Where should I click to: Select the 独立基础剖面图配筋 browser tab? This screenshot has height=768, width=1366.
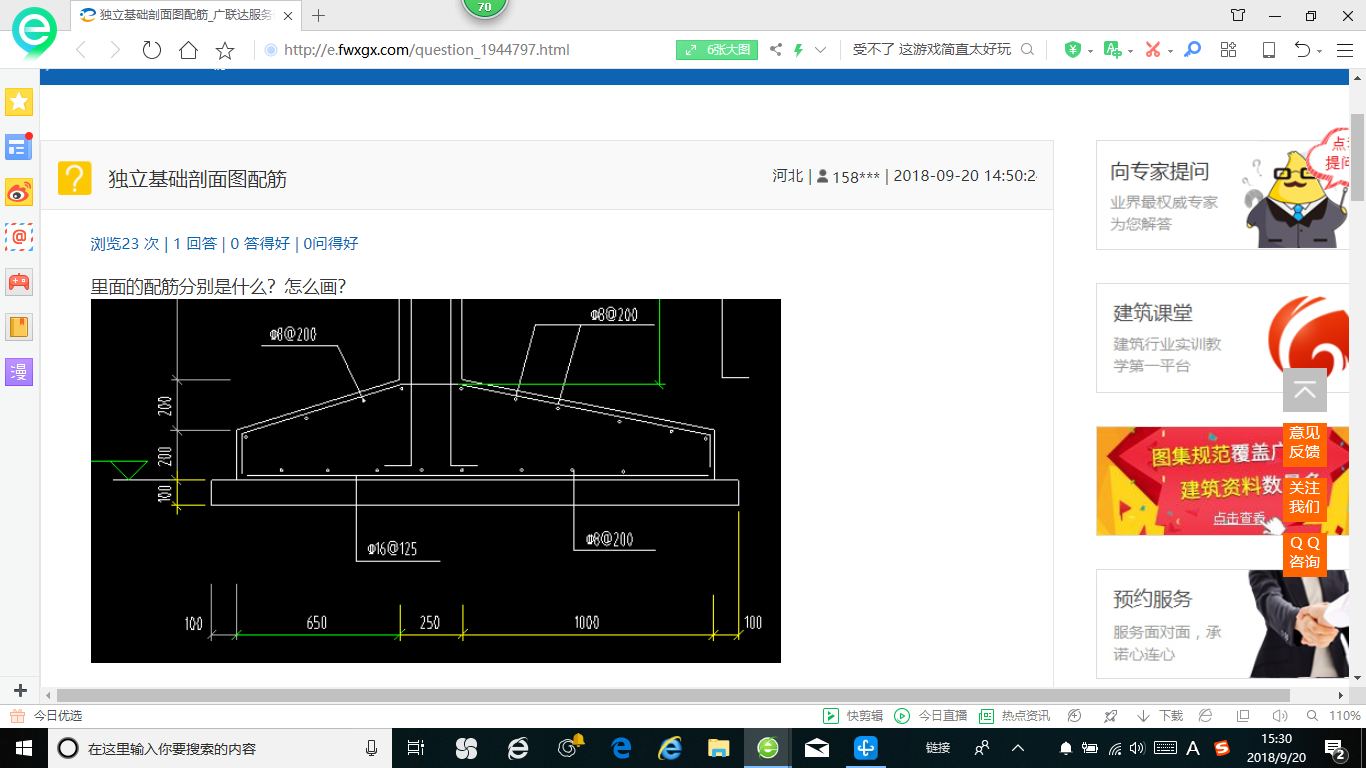pyautogui.click(x=184, y=15)
